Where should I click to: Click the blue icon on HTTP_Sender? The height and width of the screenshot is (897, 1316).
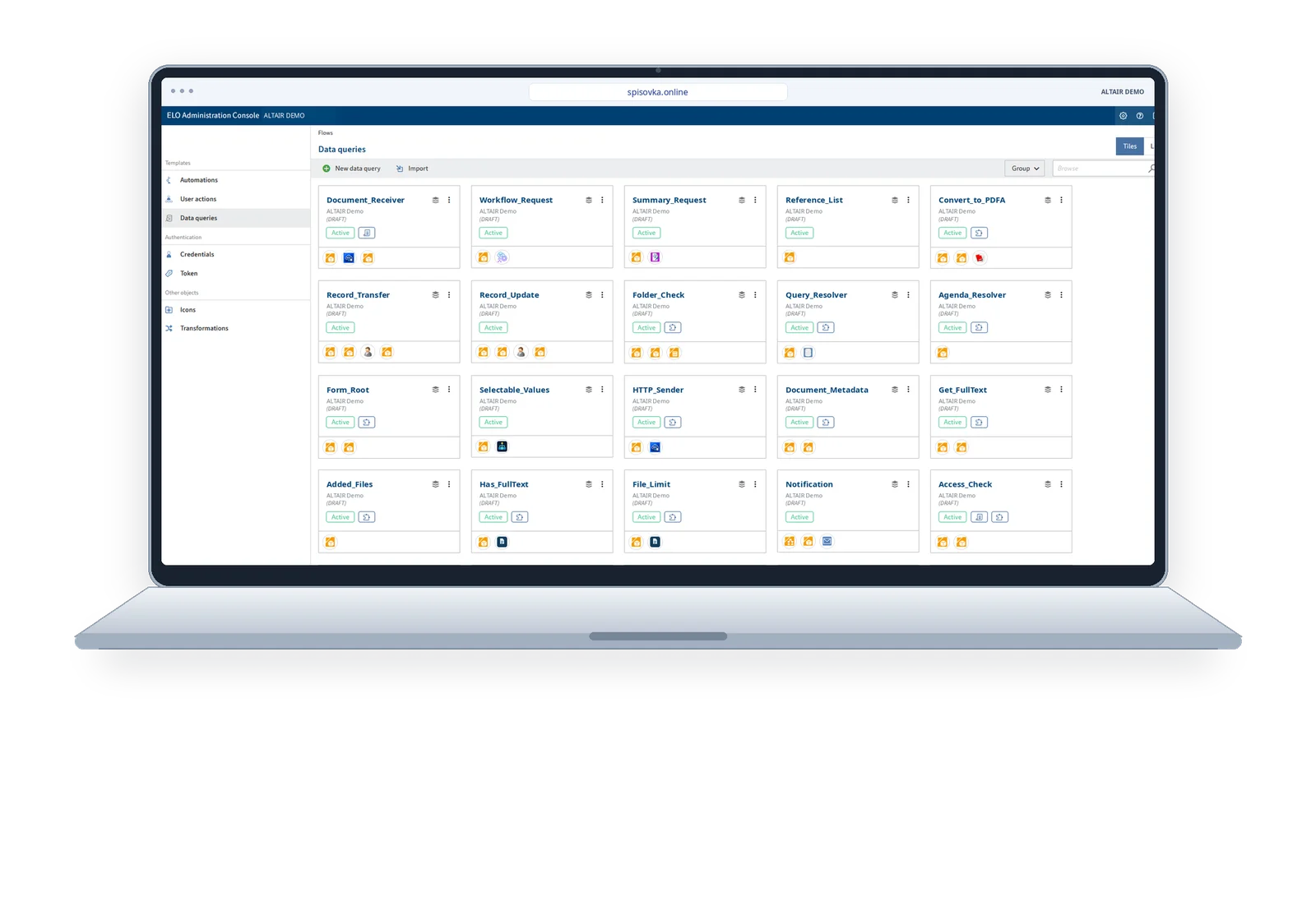tap(655, 447)
